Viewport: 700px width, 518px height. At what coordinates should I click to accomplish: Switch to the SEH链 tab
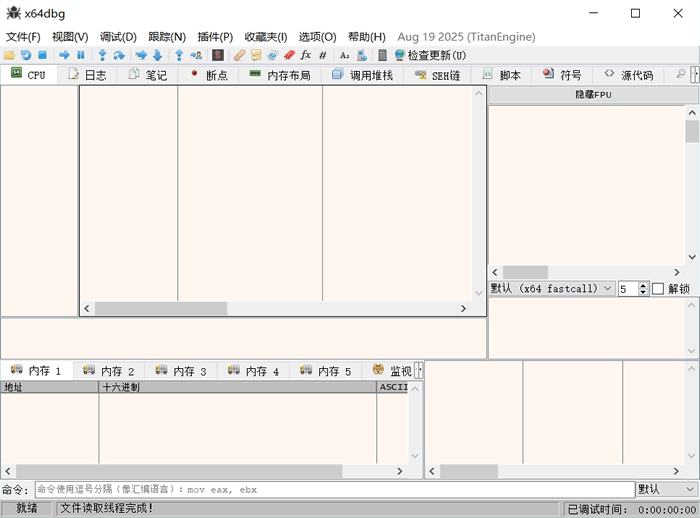pos(438,75)
